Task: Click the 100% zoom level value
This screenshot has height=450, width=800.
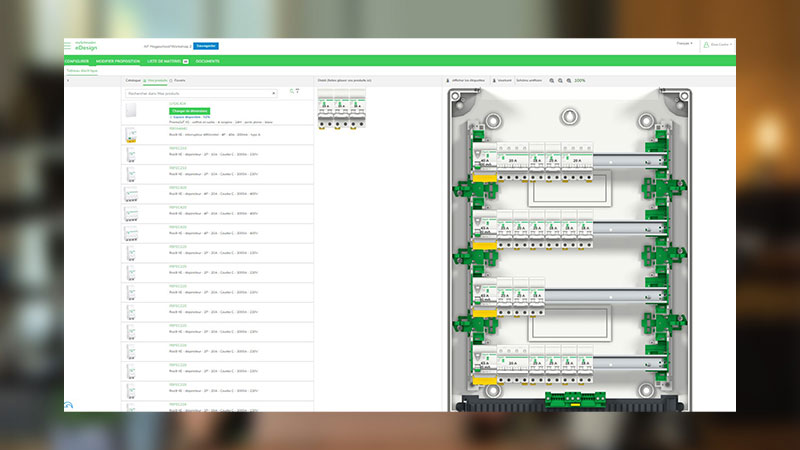Action: click(580, 81)
